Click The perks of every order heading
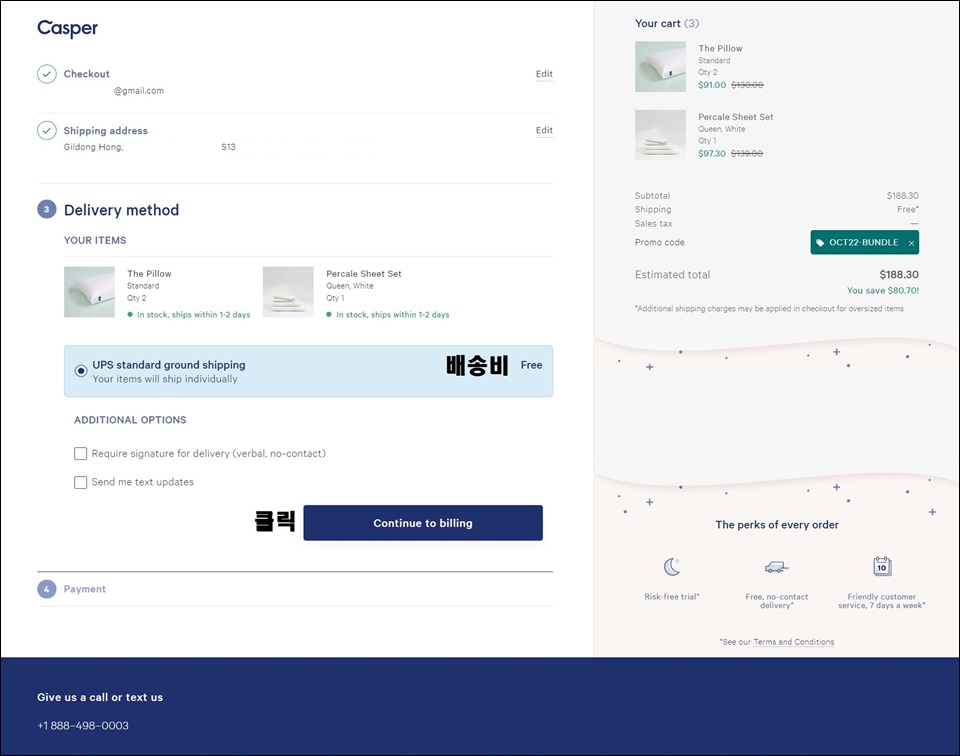 (777, 525)
